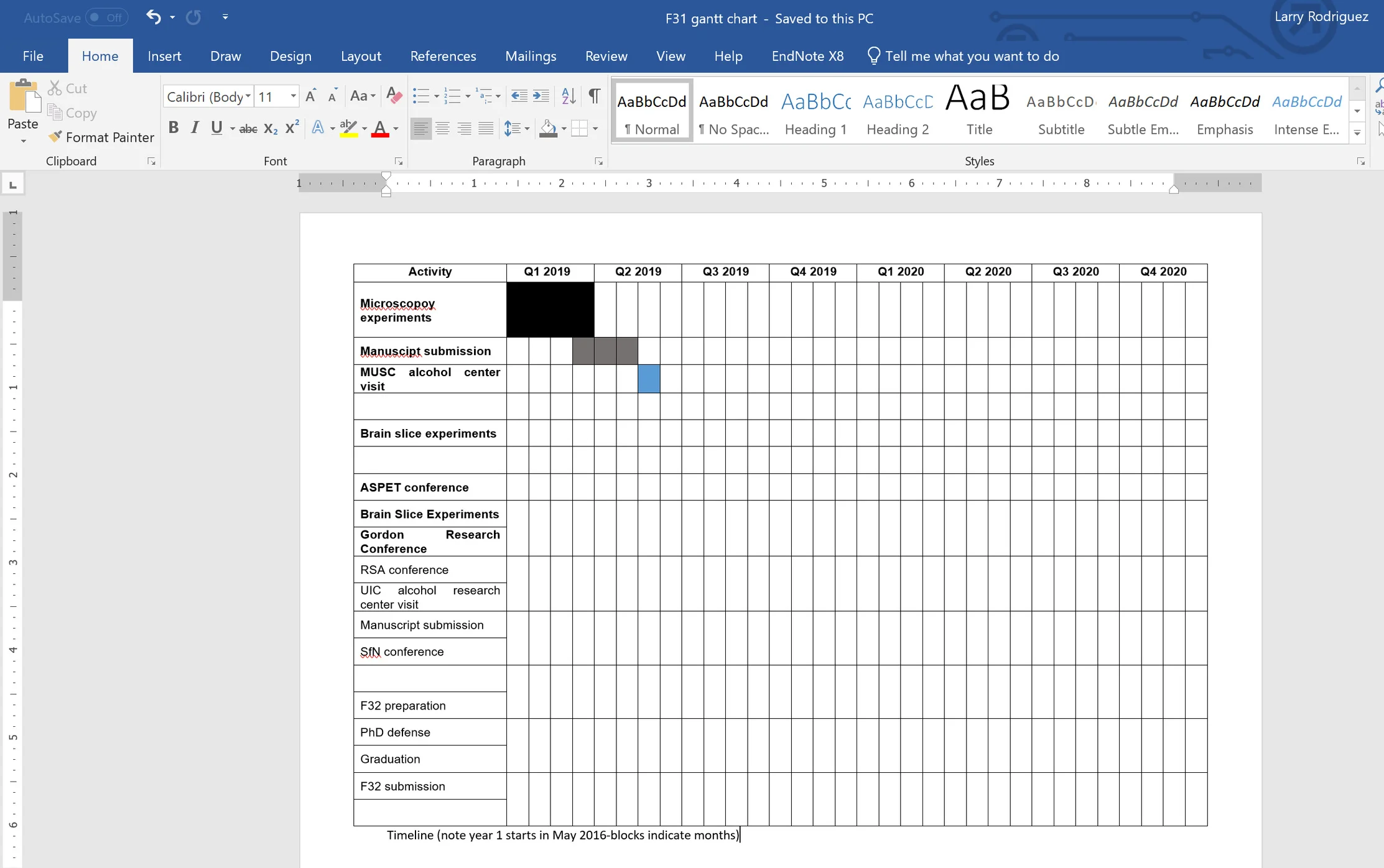Sort the selected text
This screenshot has width=1384, height=868.
coord(568,96)
